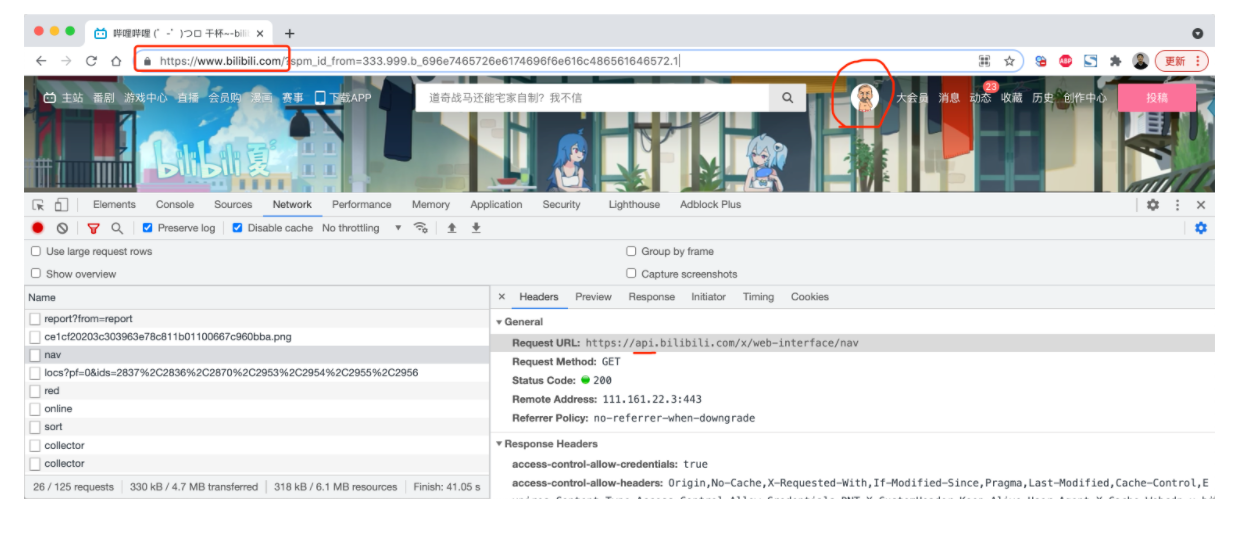Image resolution: width=1234 pixels, height=537 pixels.
Task: Open network search with magnifier icon
Action: tap(117, 228)
